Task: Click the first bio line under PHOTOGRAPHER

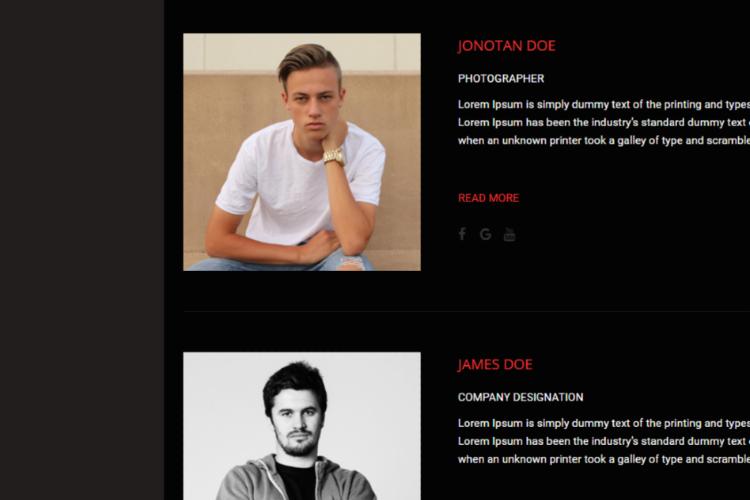Action: point(604,104)
